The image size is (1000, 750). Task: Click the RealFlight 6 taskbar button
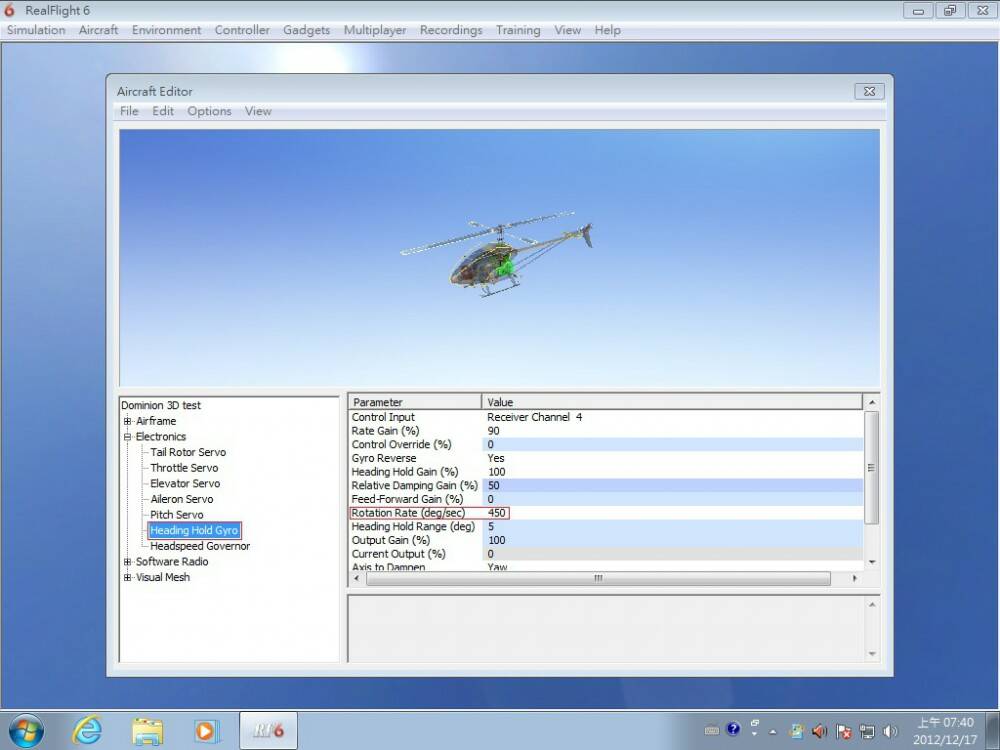(268, 730)
